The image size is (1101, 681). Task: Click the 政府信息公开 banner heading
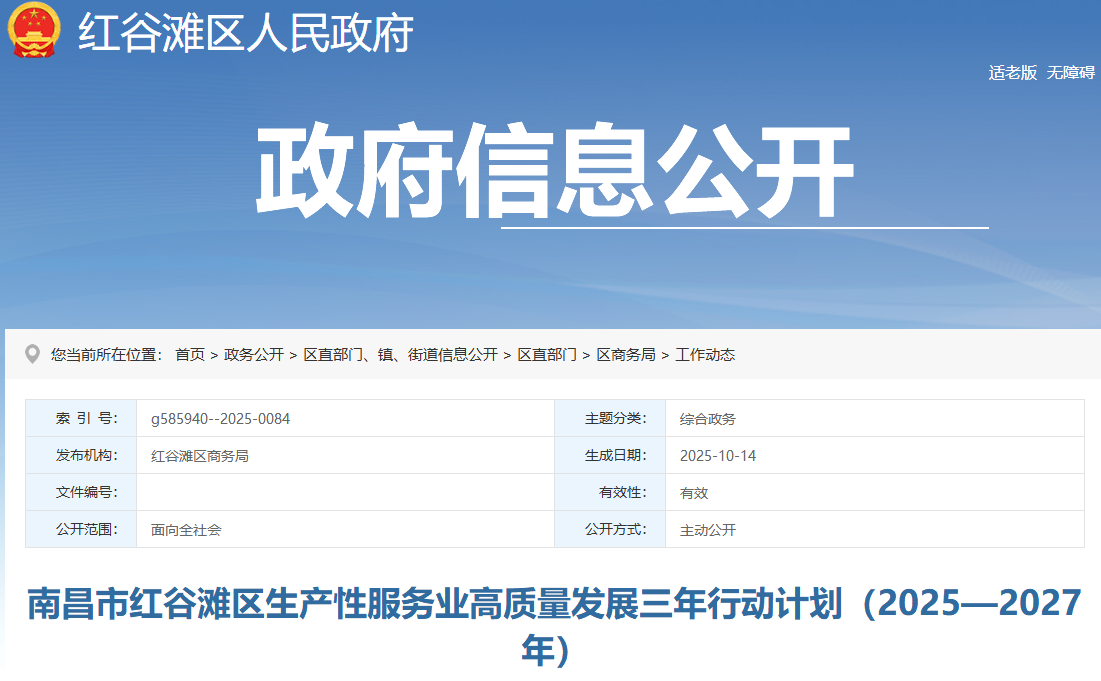point(555,170)
